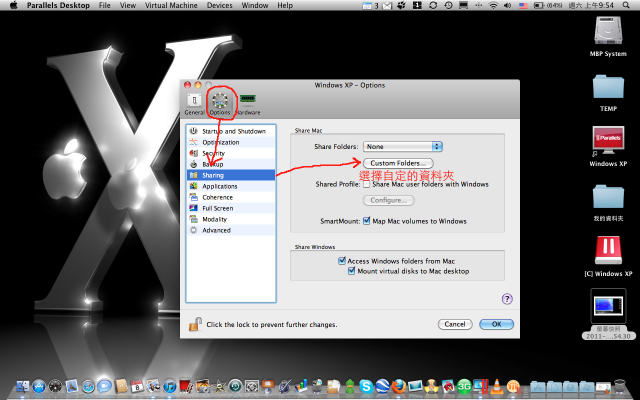Open the 3G app in the dock
Image resolution: width=640 pixels, height=400 pixels.
coord(464,386)
